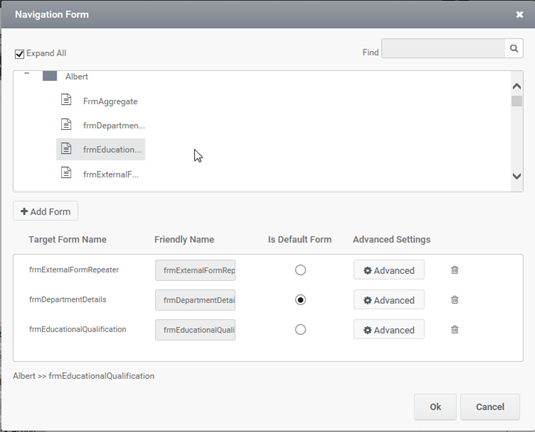The width and height of the screenshot is (535, 432).
Task: Set frmExternalFormRepeater as the default form
Action: (300, 270)
